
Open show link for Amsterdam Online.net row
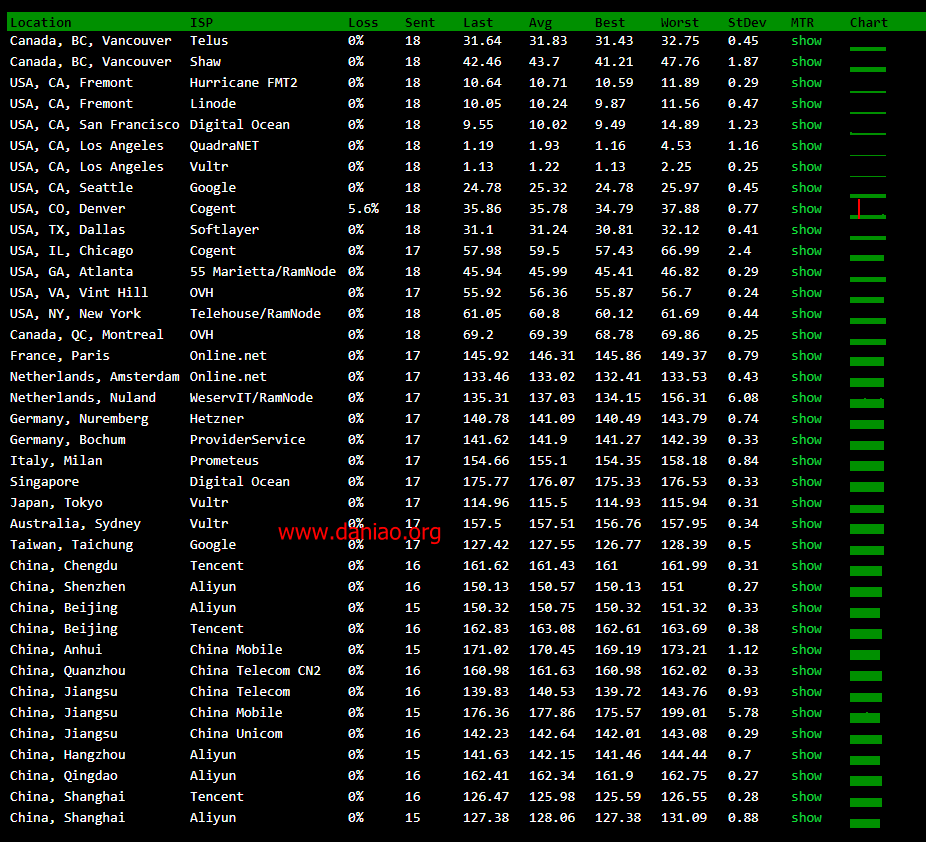coord(806,377)
